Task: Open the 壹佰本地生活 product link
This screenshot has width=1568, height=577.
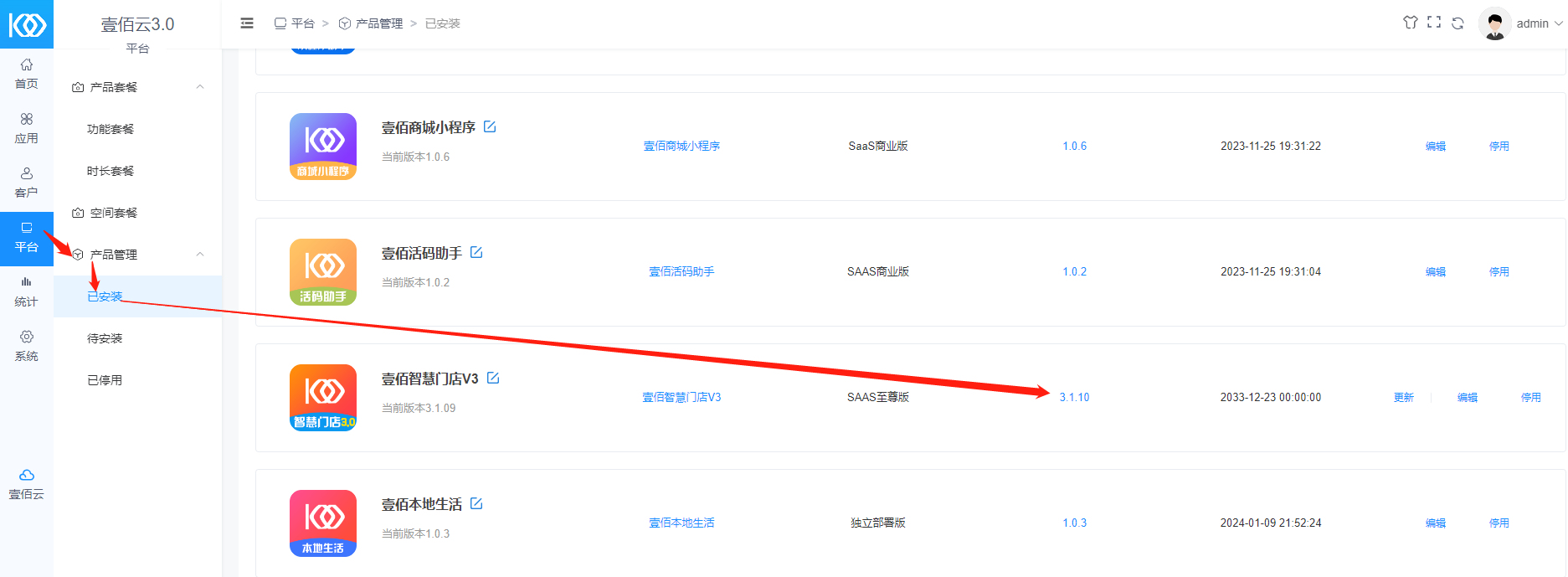Action: [681, 523]
